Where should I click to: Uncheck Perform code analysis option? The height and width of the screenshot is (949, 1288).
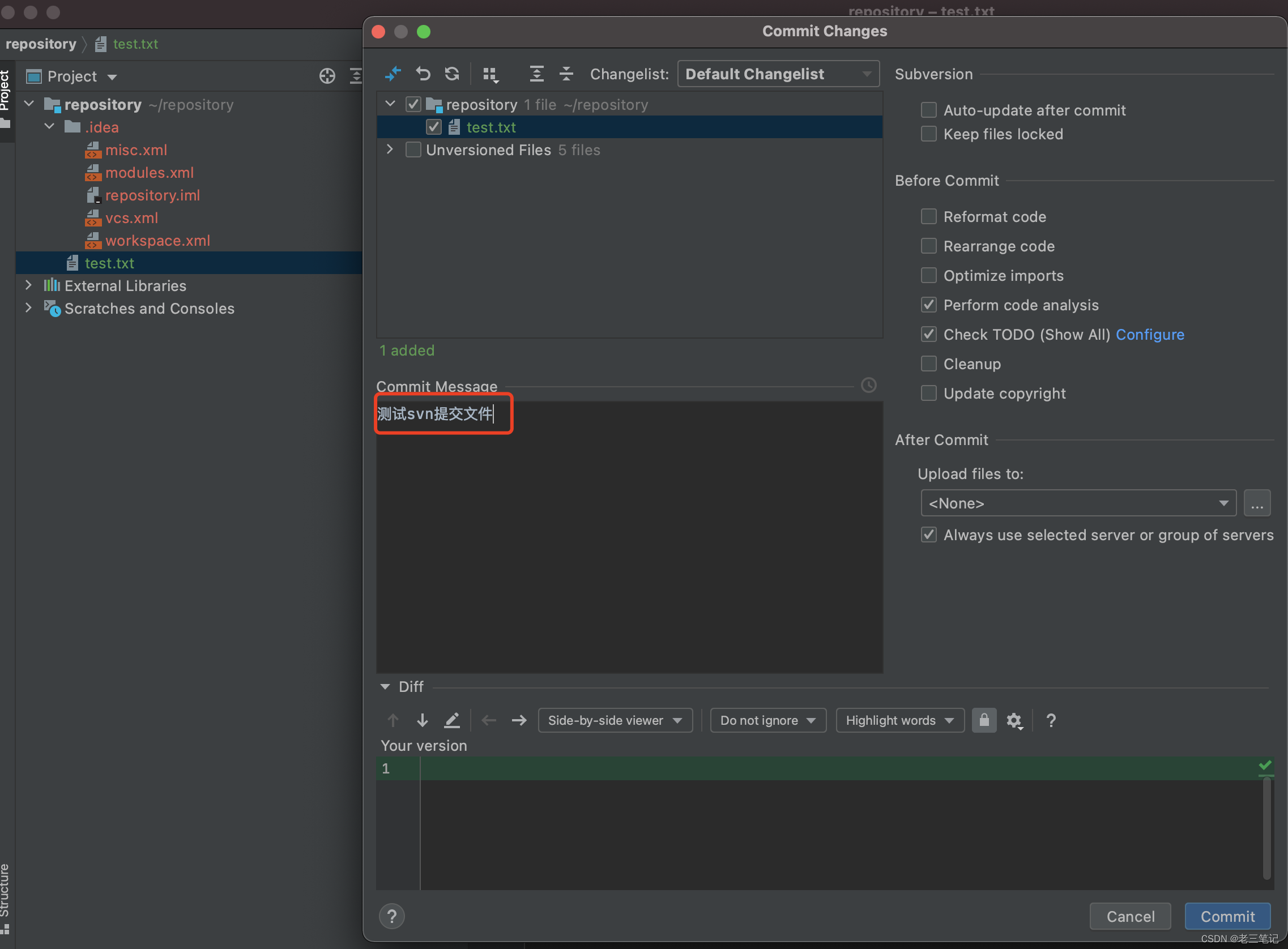[x=928, y=305]
